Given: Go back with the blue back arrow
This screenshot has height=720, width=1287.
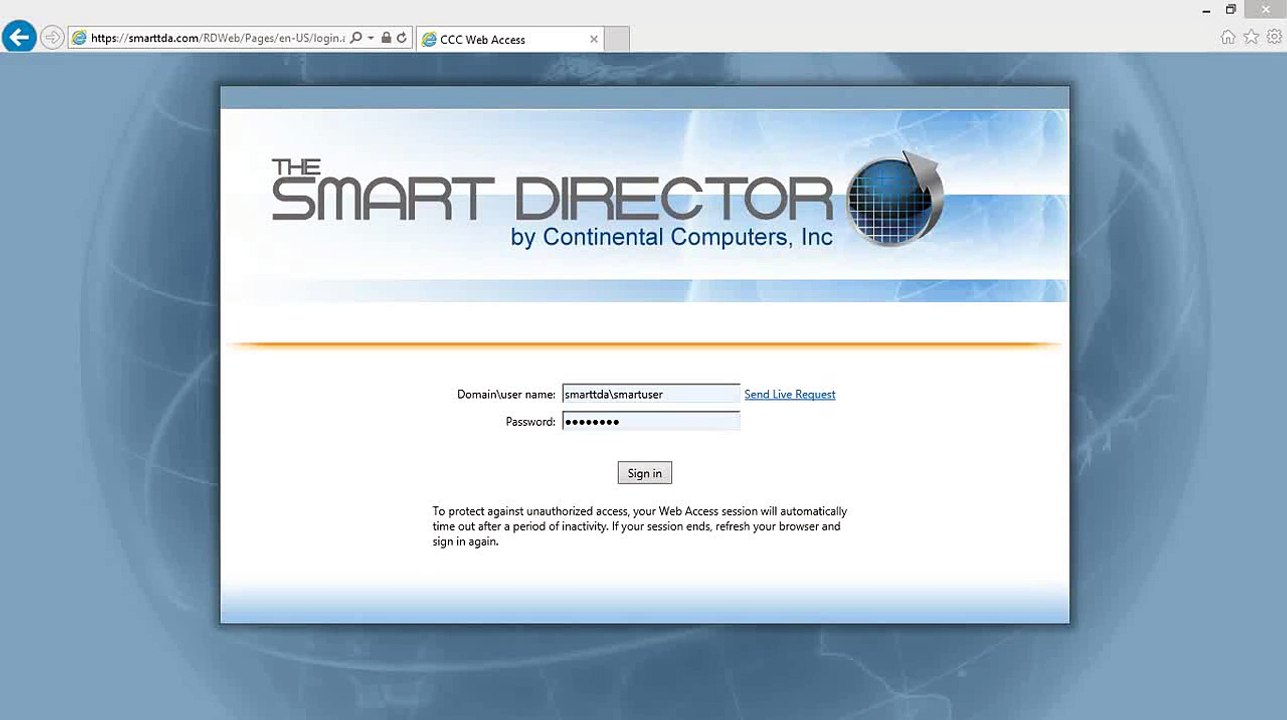Looking at the screenshot, I should tap(19, 38).
